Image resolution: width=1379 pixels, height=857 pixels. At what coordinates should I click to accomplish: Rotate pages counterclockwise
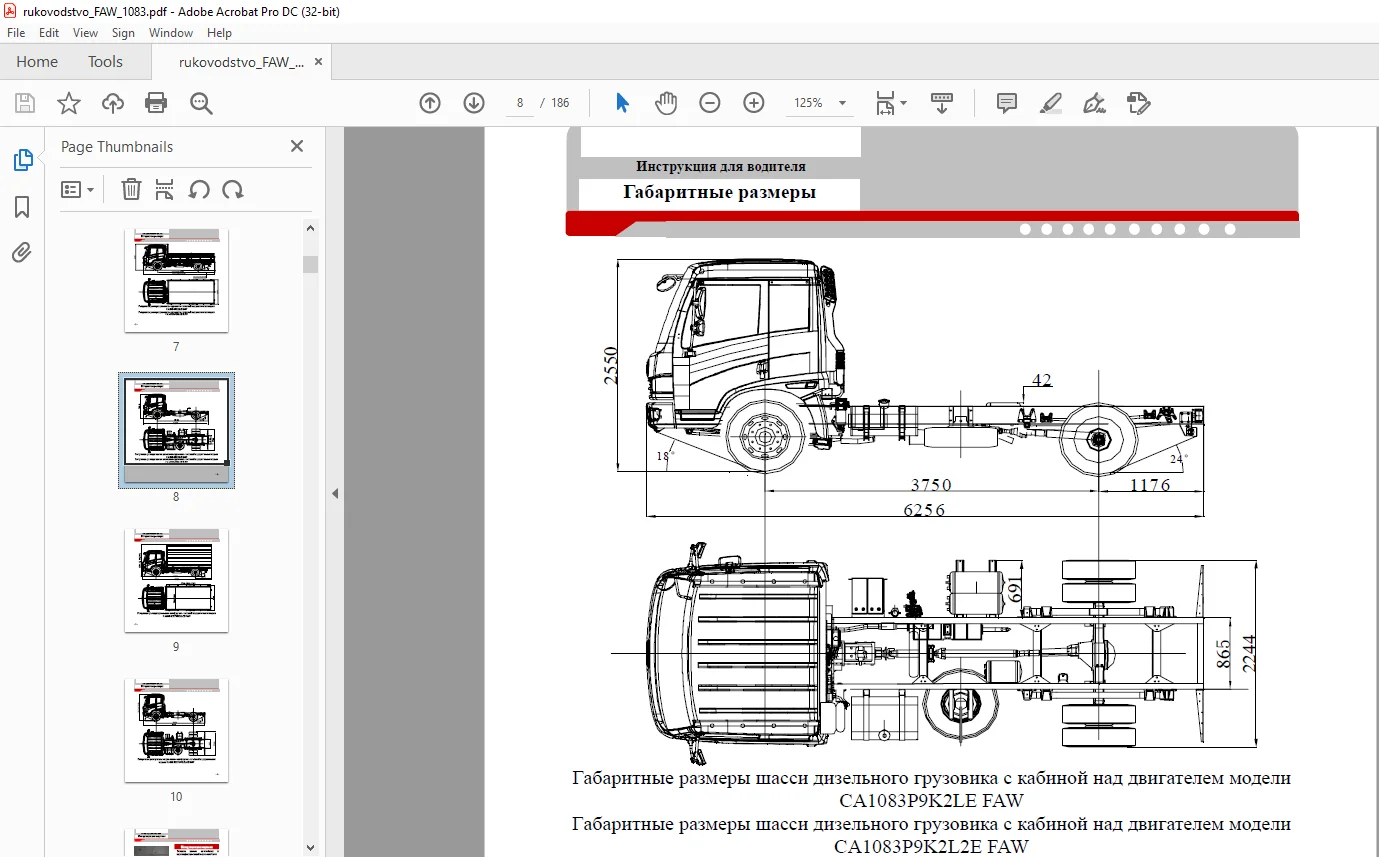point(199,189)
